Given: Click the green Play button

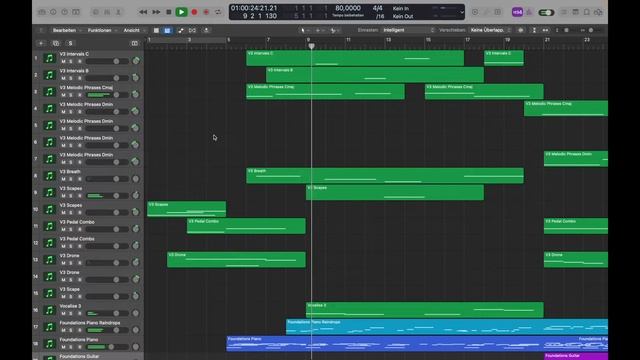Looking at the screenshot, I should [181, 12].
